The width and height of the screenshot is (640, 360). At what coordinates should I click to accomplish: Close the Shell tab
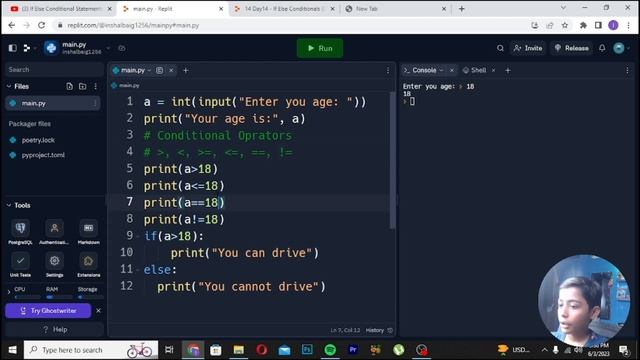493,70
